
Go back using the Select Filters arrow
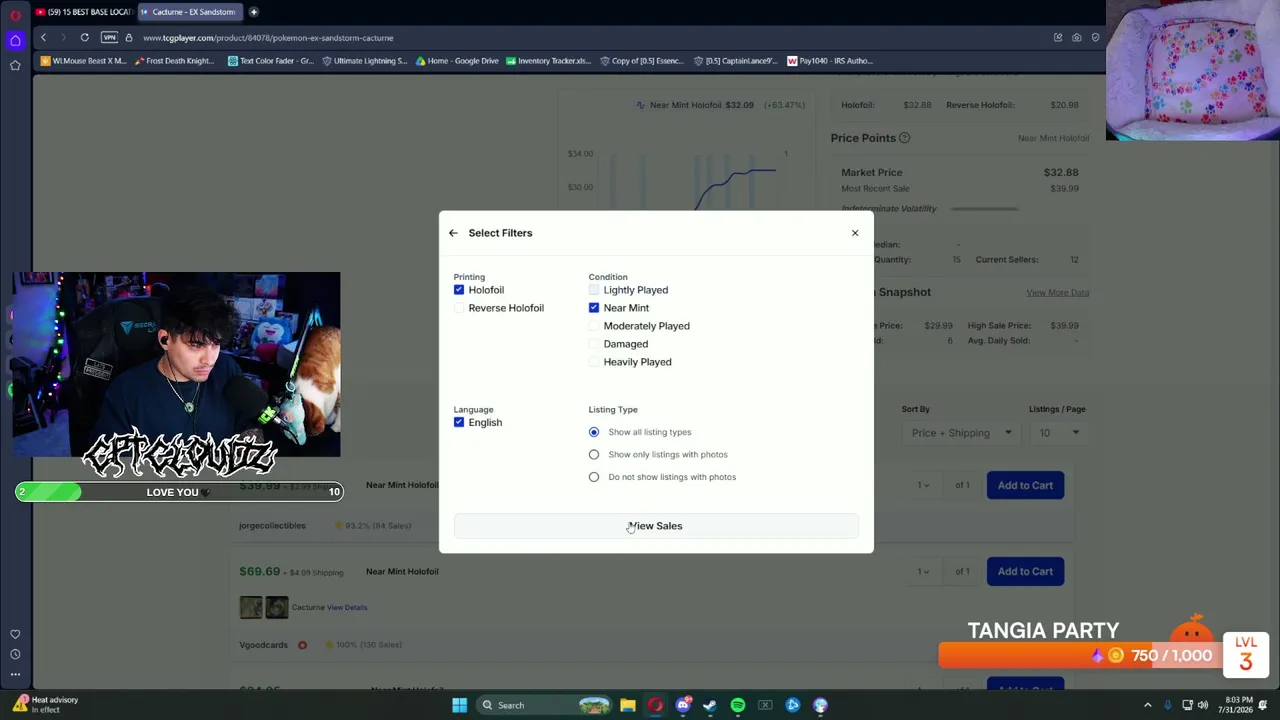click(x=453, y=233)
